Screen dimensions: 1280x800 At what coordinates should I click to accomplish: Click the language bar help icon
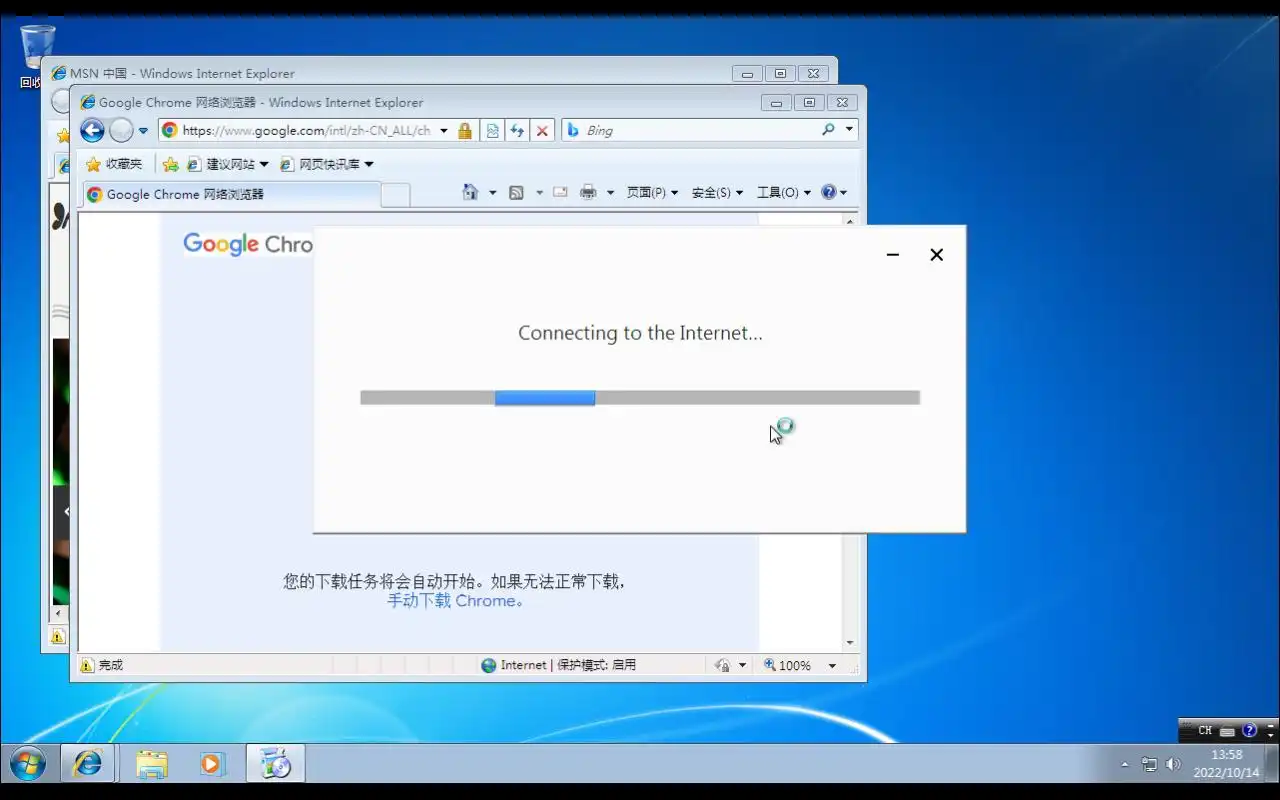pos(1250,731)
